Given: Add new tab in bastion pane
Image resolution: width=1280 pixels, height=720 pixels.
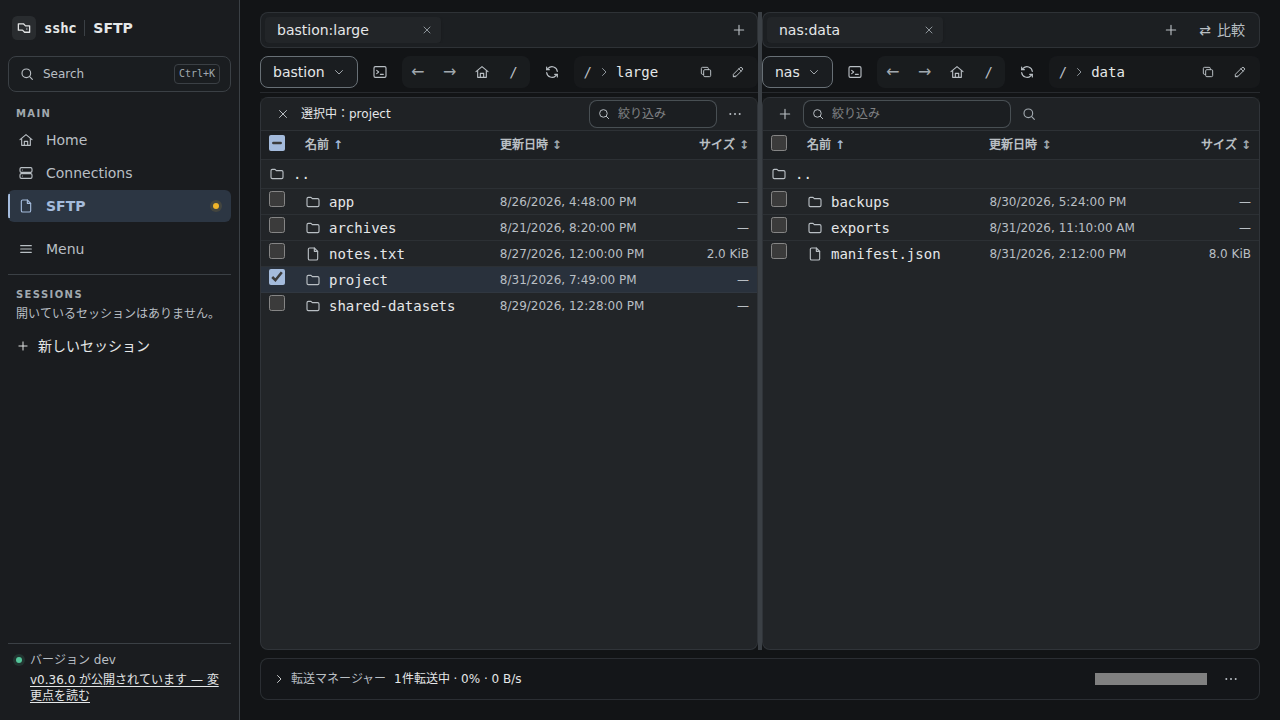Looking at the screenshot, I should pyautogui.click(x=739, y=30).
